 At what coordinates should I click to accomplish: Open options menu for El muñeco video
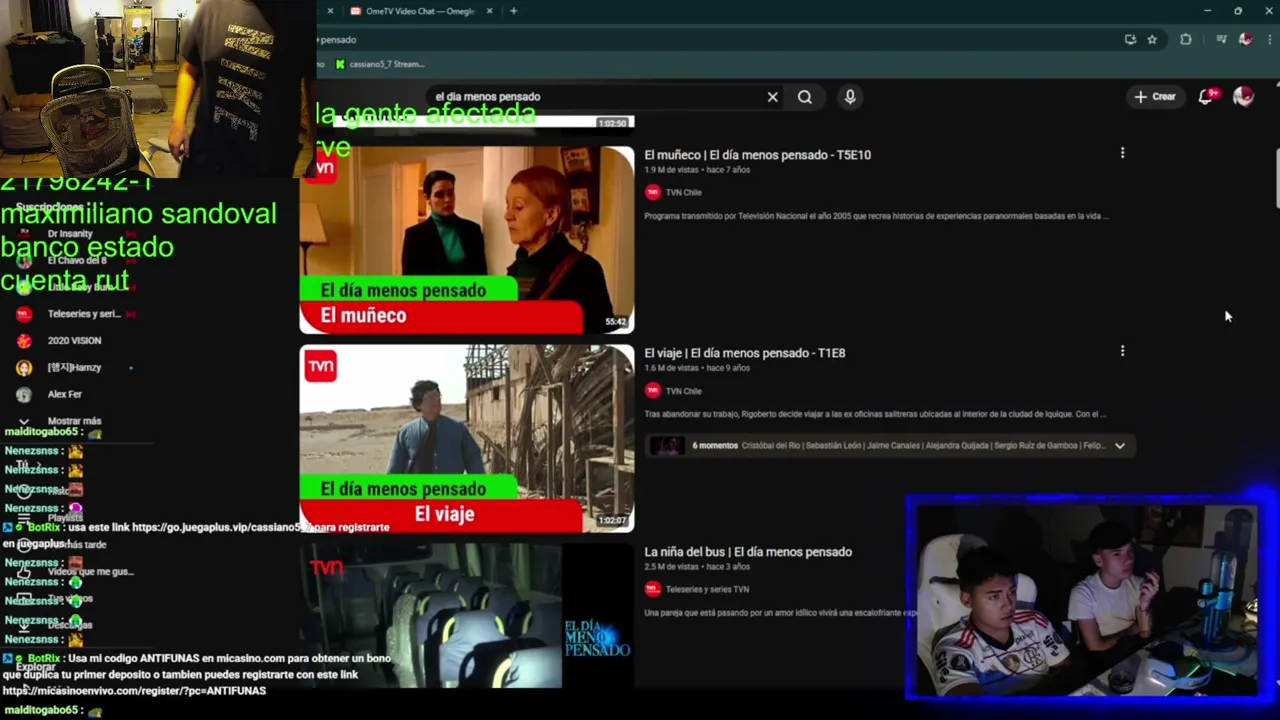click(x=1122, y=153)
